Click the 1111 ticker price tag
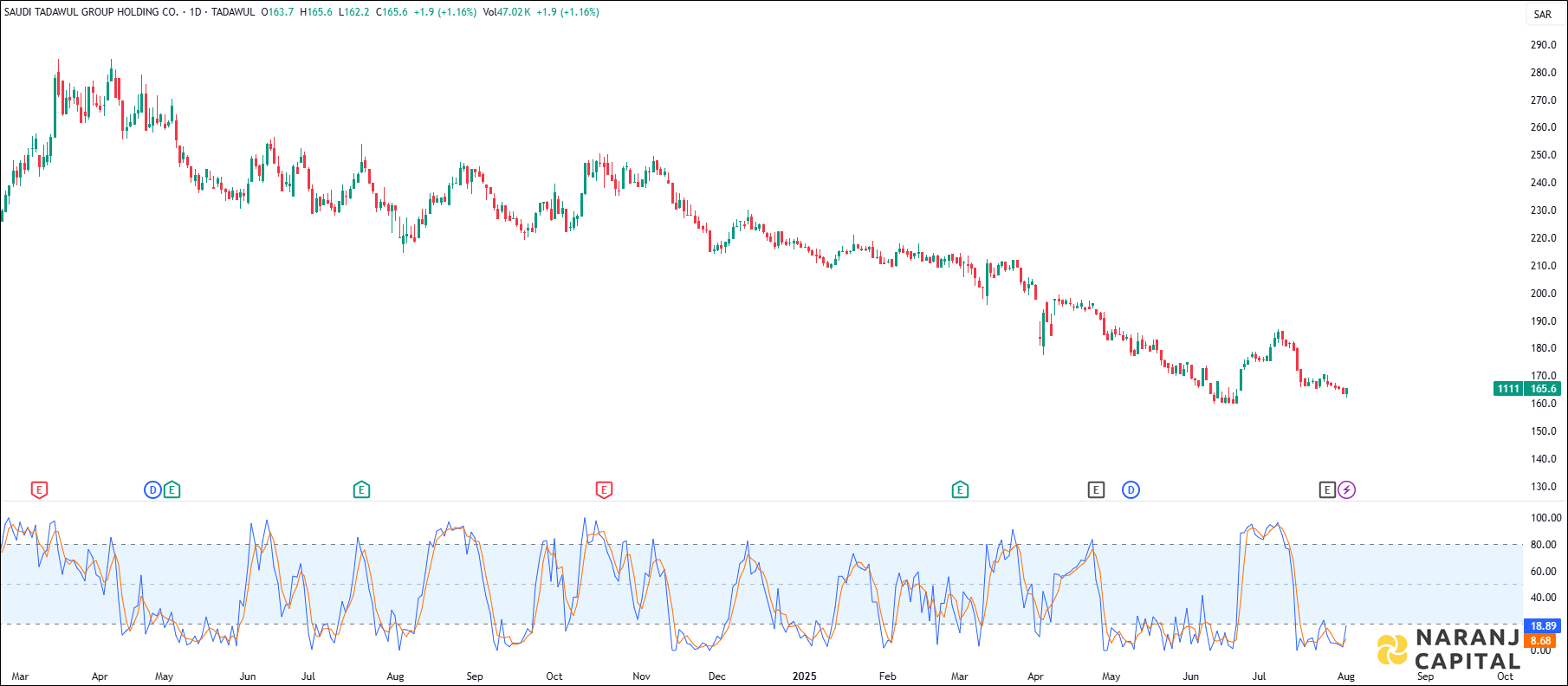1568x686 pixels. 1508,389
